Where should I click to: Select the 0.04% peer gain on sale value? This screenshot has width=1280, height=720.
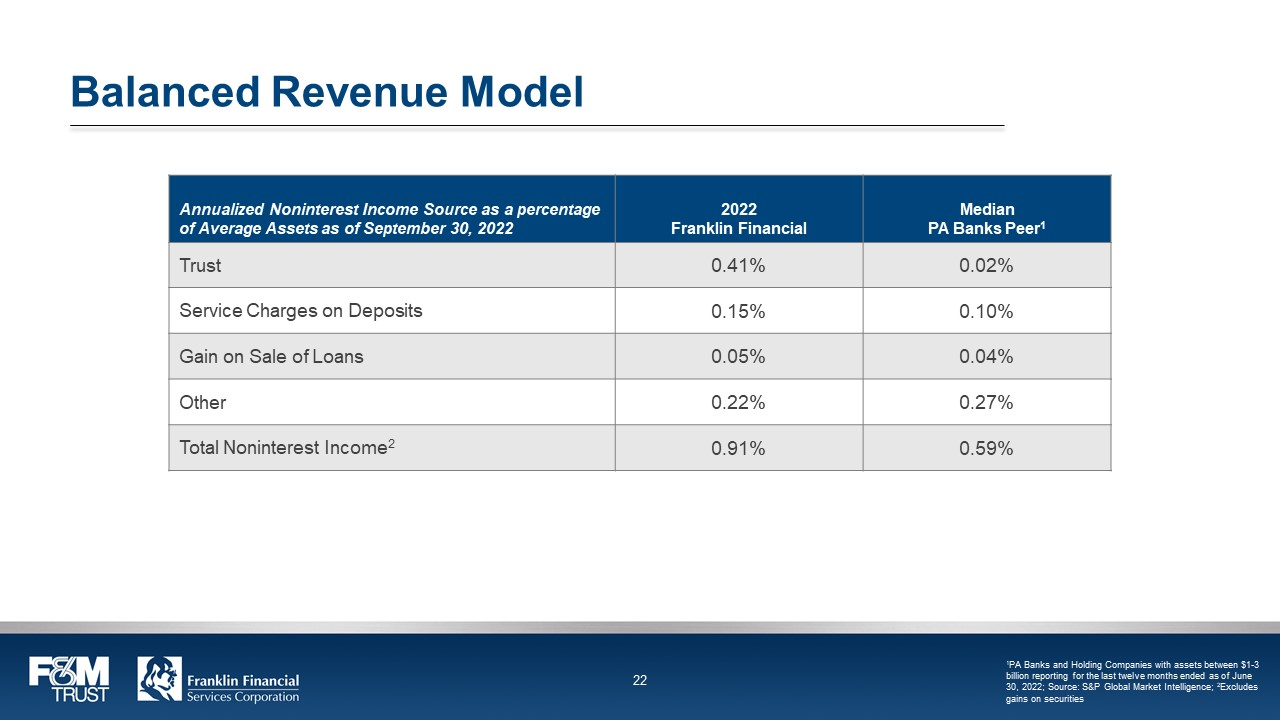point(986,357)
